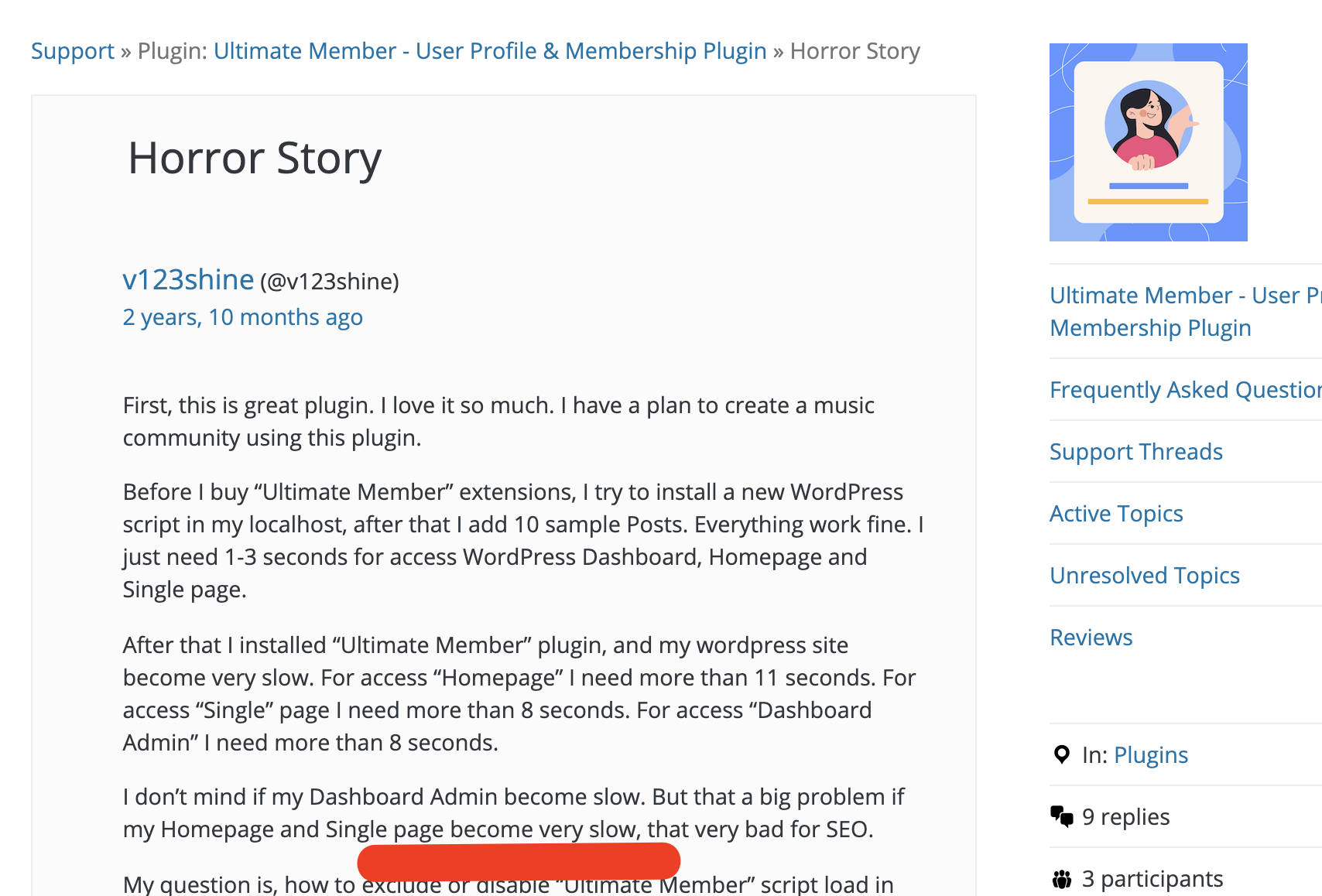Viewport: 1322px width, 896px height.
Task: Click the '9 replies' text
Action: click(x=1125, y=817)
